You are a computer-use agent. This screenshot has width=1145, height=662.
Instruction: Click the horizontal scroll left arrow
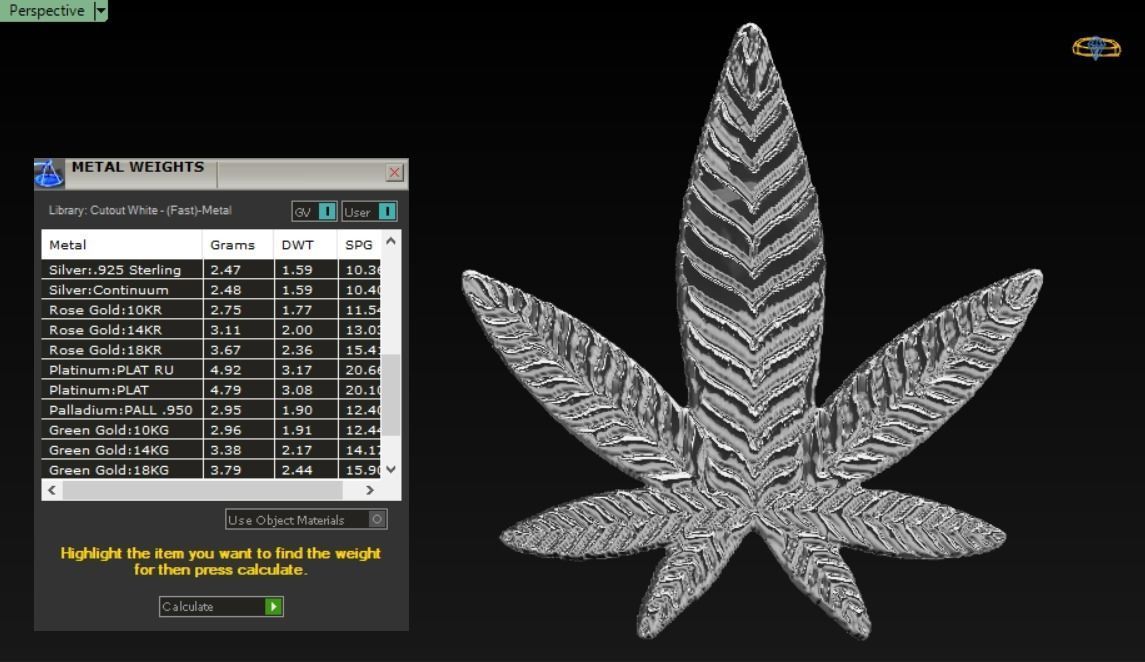(x=52, y=490)
